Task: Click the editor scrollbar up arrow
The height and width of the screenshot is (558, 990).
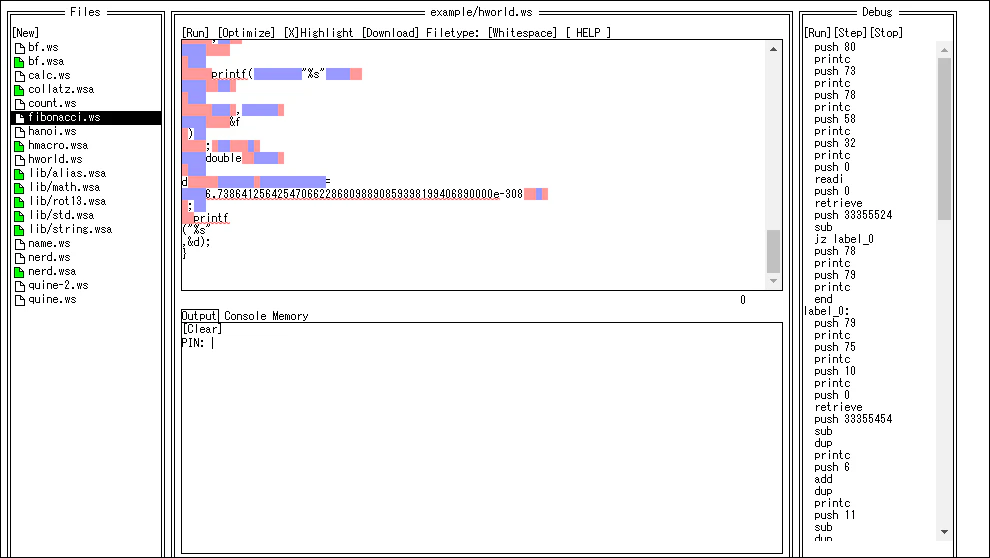Action: coord(773,49)
